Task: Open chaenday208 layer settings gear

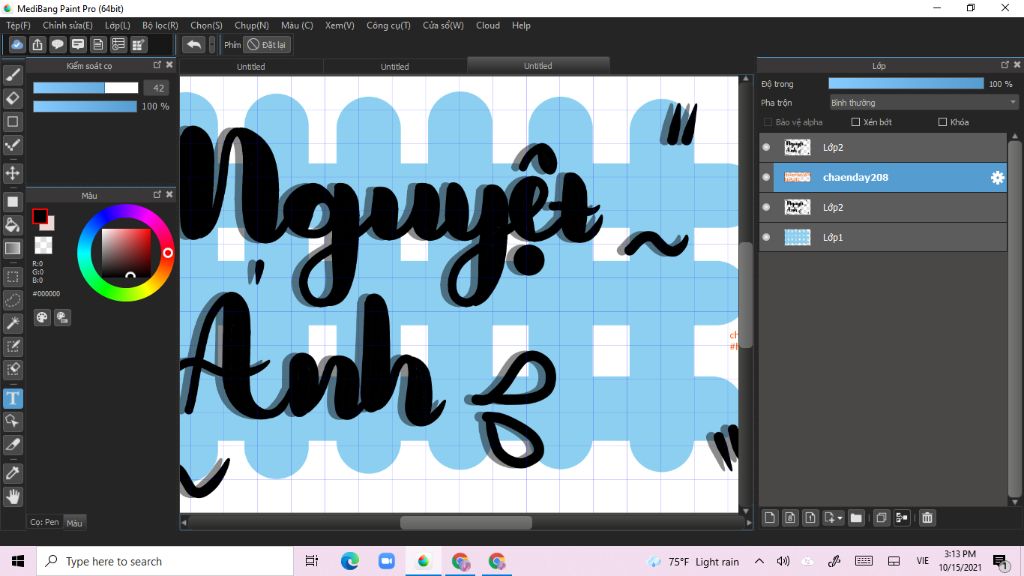Action: click(997, 177)
